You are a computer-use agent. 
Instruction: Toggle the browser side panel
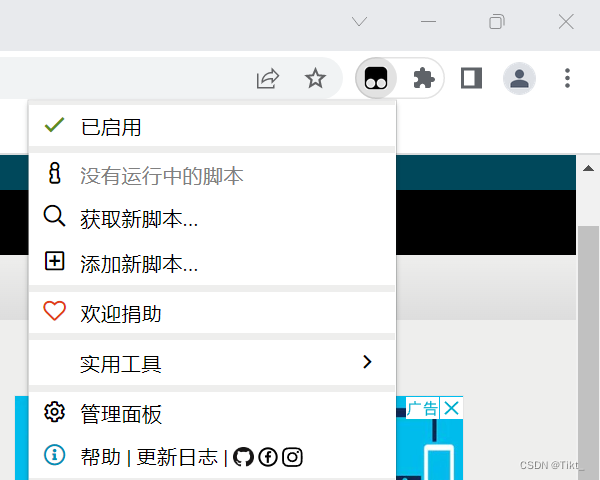click(x=471, y=78)
